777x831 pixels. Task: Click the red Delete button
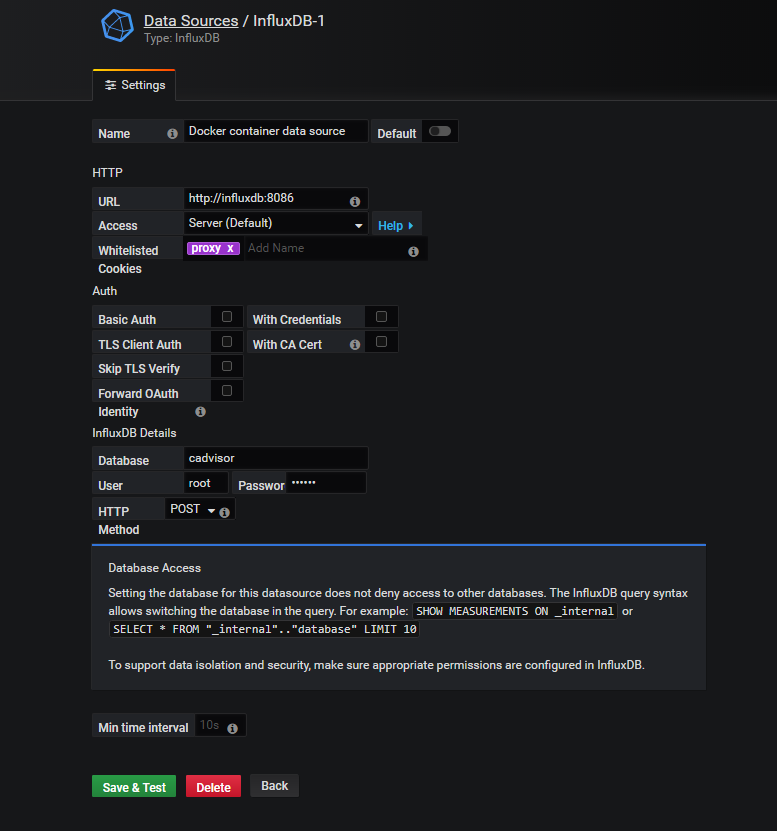coord(214,786)
